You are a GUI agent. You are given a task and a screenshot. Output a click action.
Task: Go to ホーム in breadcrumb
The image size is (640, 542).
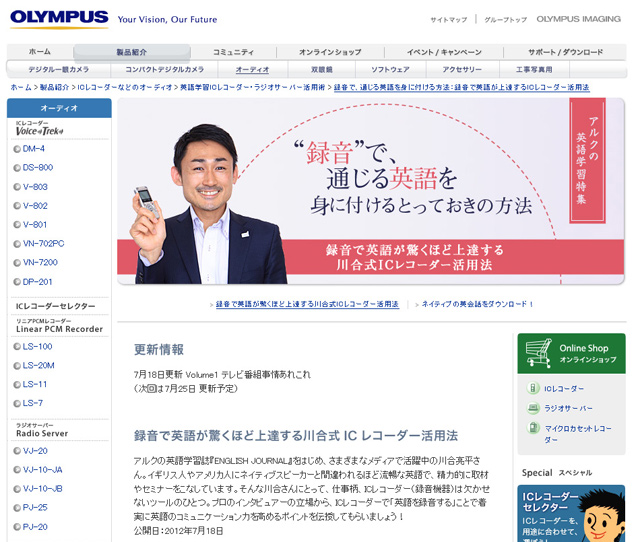point(21,87)
